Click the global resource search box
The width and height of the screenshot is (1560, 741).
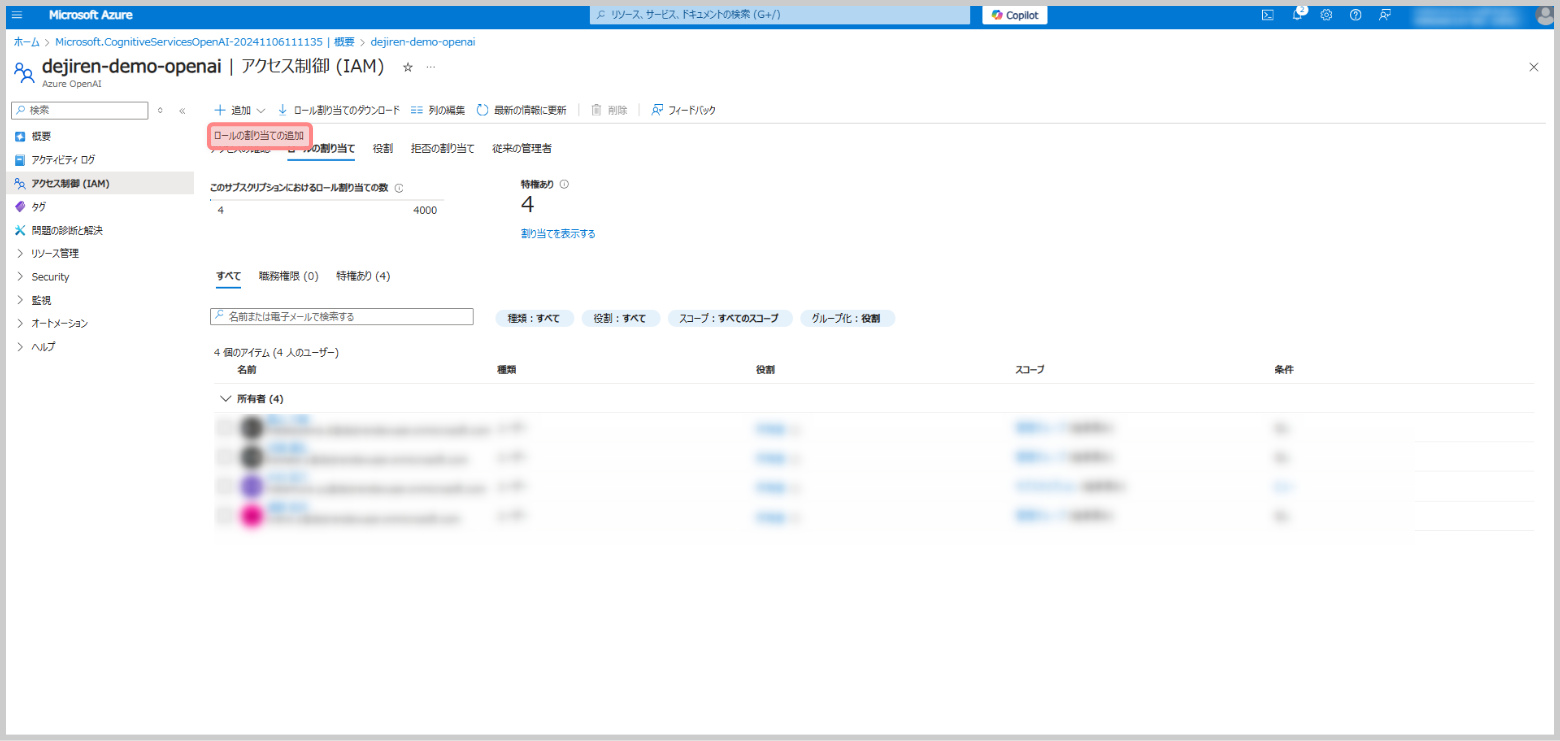780,15
